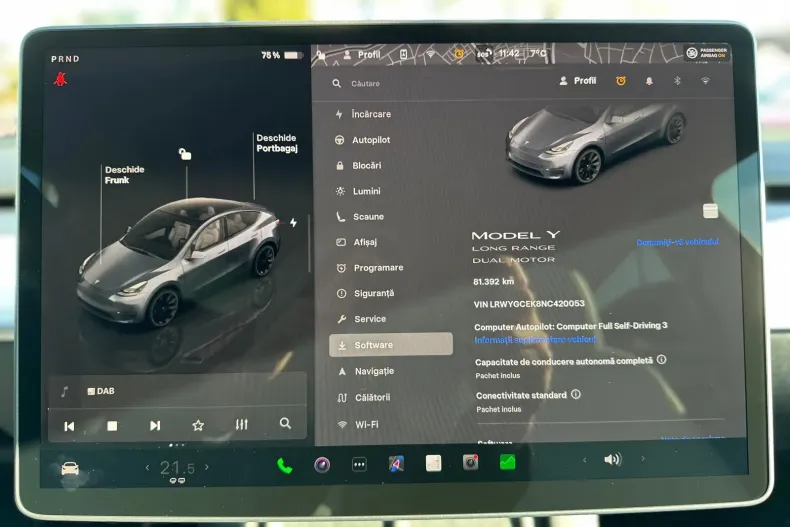Mark current station as favorite star
790x527 pixels.
tap(198, 425)
